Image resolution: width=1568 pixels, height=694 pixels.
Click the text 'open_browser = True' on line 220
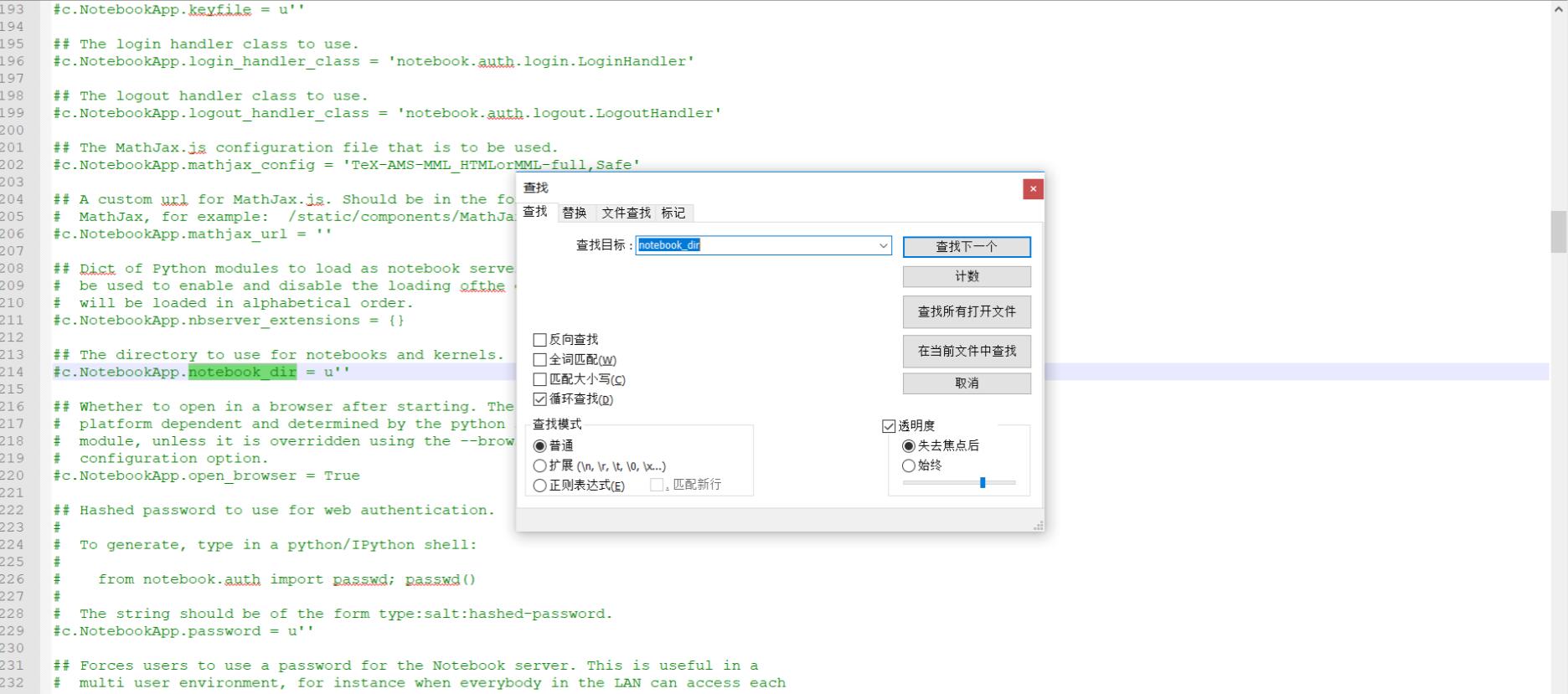click(275, 476)
